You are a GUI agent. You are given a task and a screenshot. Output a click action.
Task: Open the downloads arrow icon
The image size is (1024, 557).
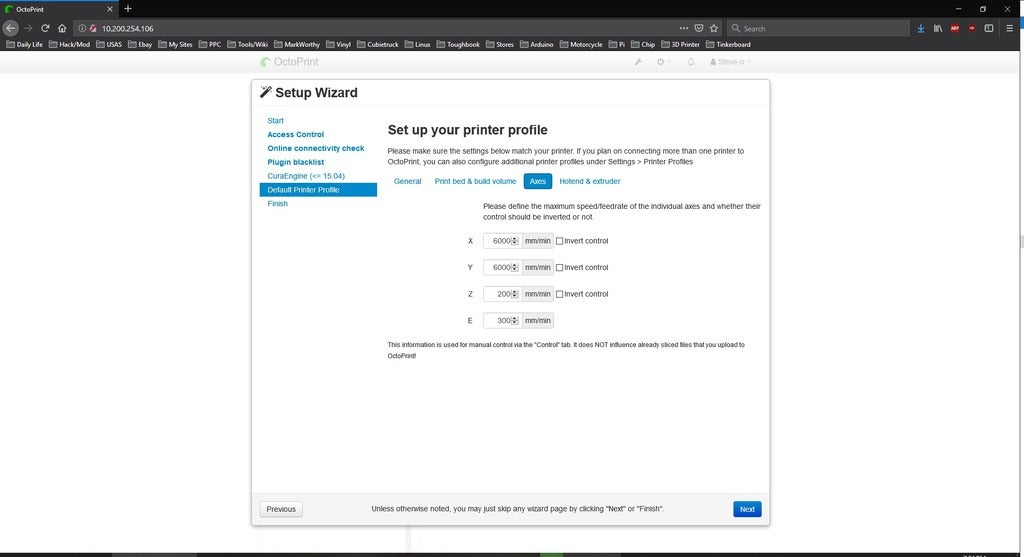(921, 28)
